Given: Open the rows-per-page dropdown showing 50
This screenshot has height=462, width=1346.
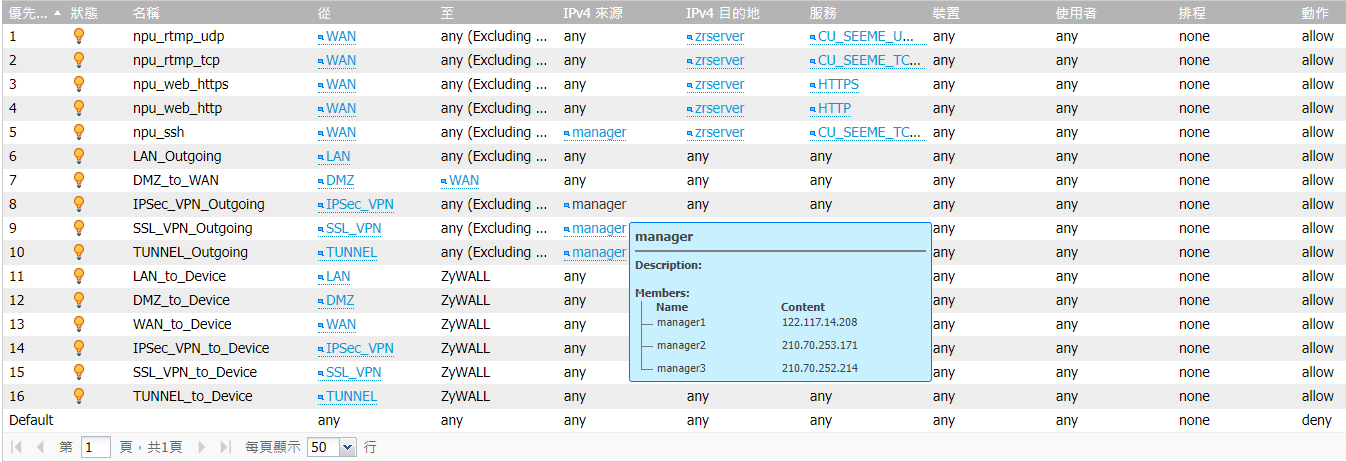Looking at the screenshot, I should click(x=331, y=447).
